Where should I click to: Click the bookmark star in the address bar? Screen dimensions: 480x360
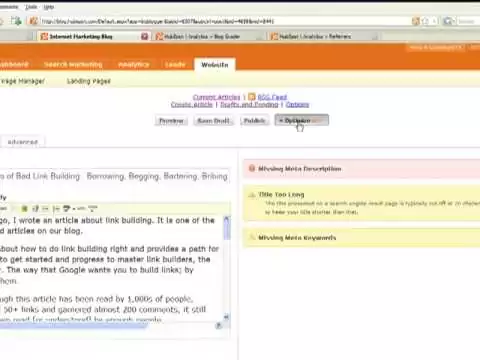pyautogui.click(x=425, y=21)
